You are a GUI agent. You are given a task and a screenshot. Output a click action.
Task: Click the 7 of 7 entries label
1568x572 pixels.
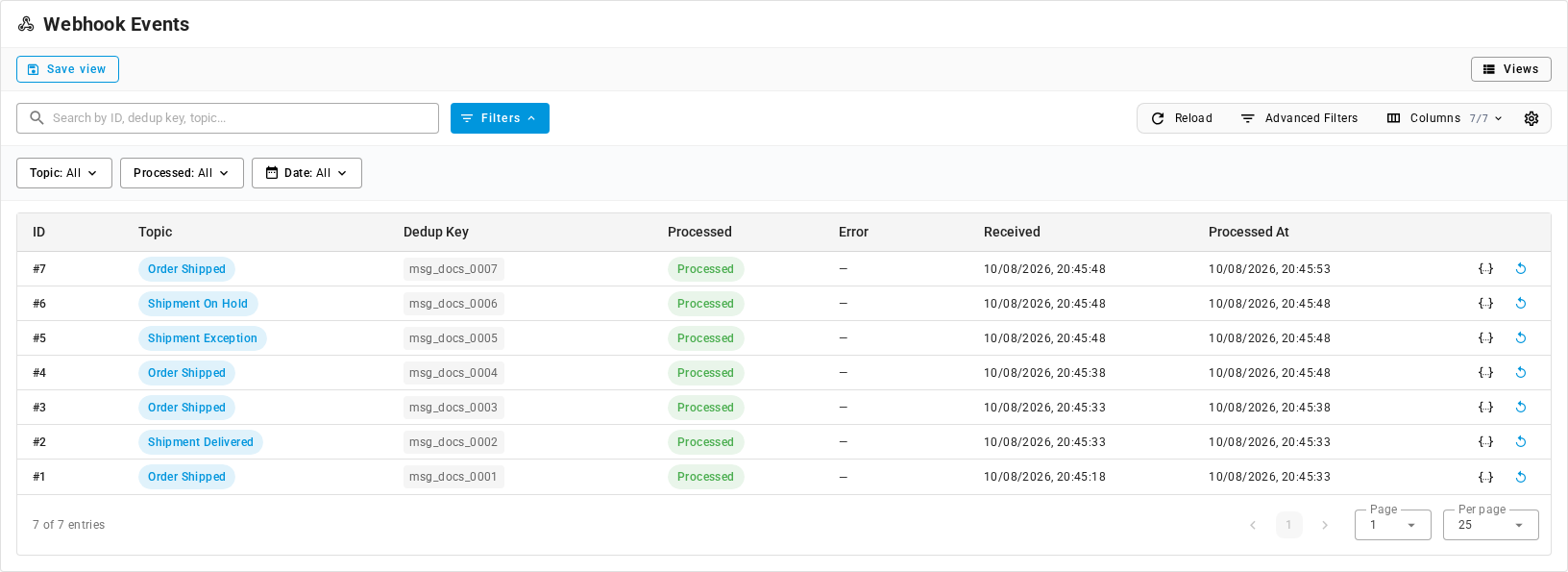coord(69,525)
